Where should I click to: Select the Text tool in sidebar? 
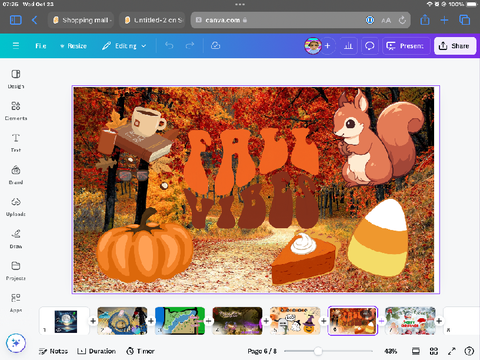(16, 143)
